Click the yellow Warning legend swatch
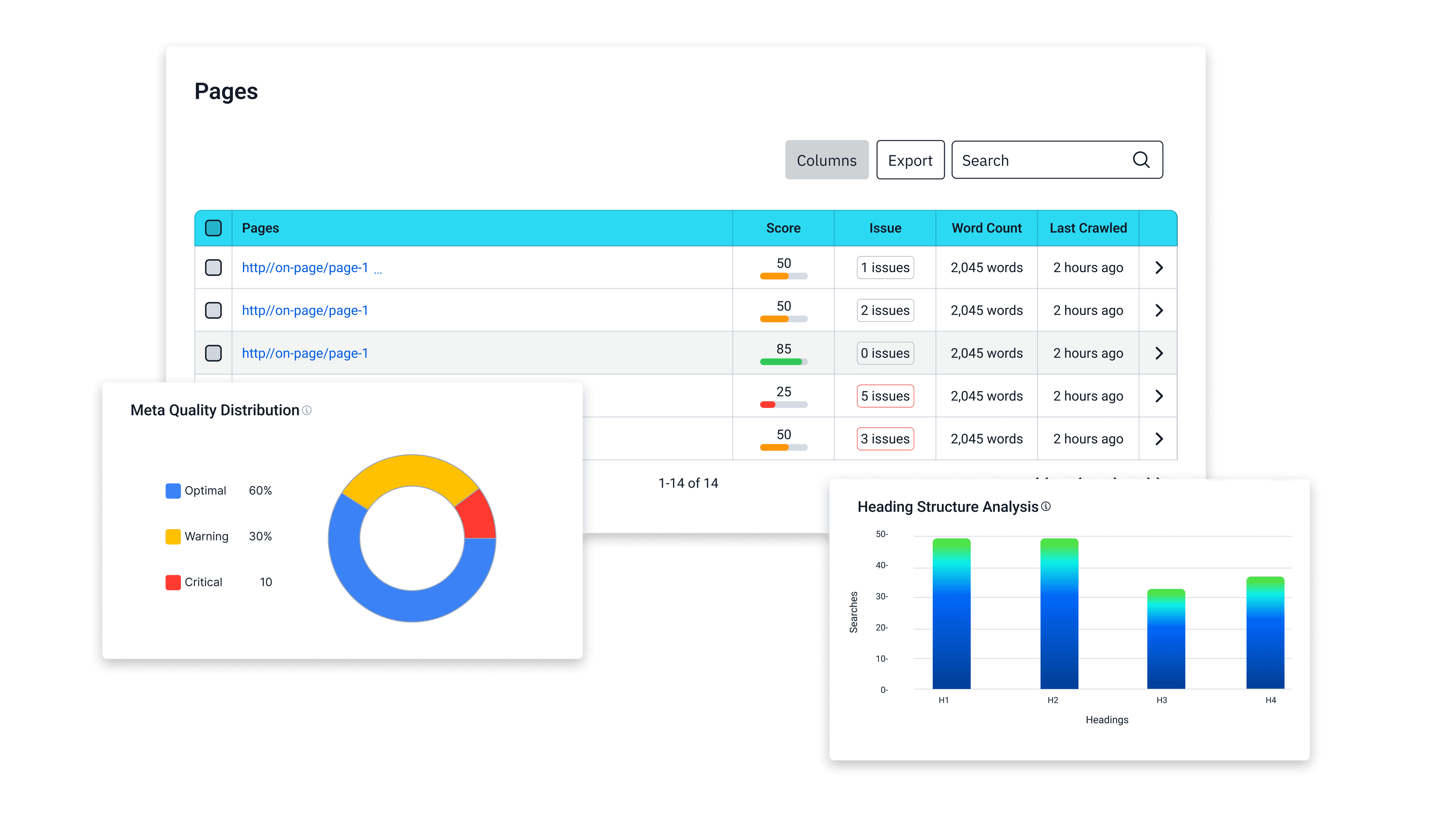The width and height of the screenshot is (1456, 827). point(173,536)
